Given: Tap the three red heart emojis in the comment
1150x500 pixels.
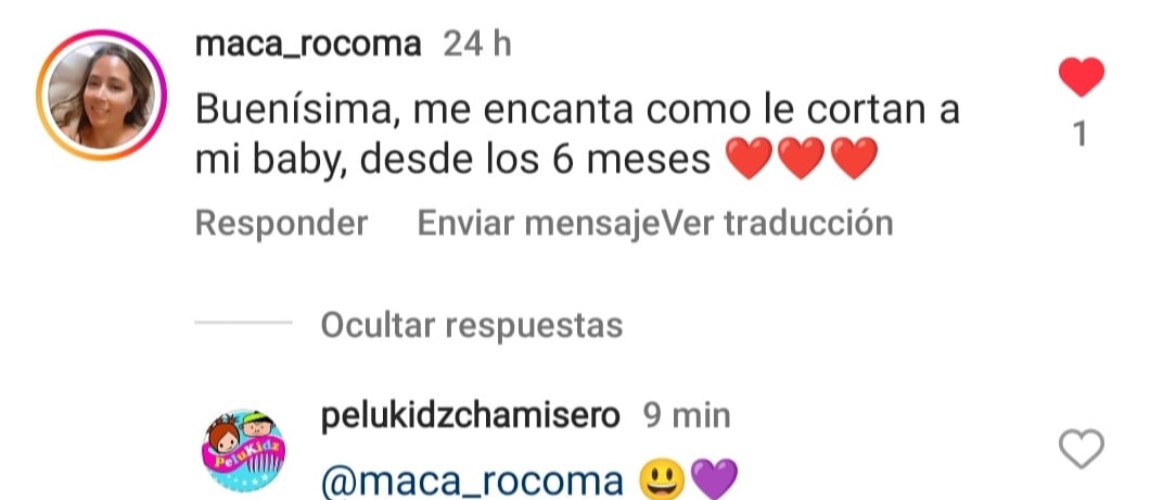Looking at the screenshot, I should 801,159.
